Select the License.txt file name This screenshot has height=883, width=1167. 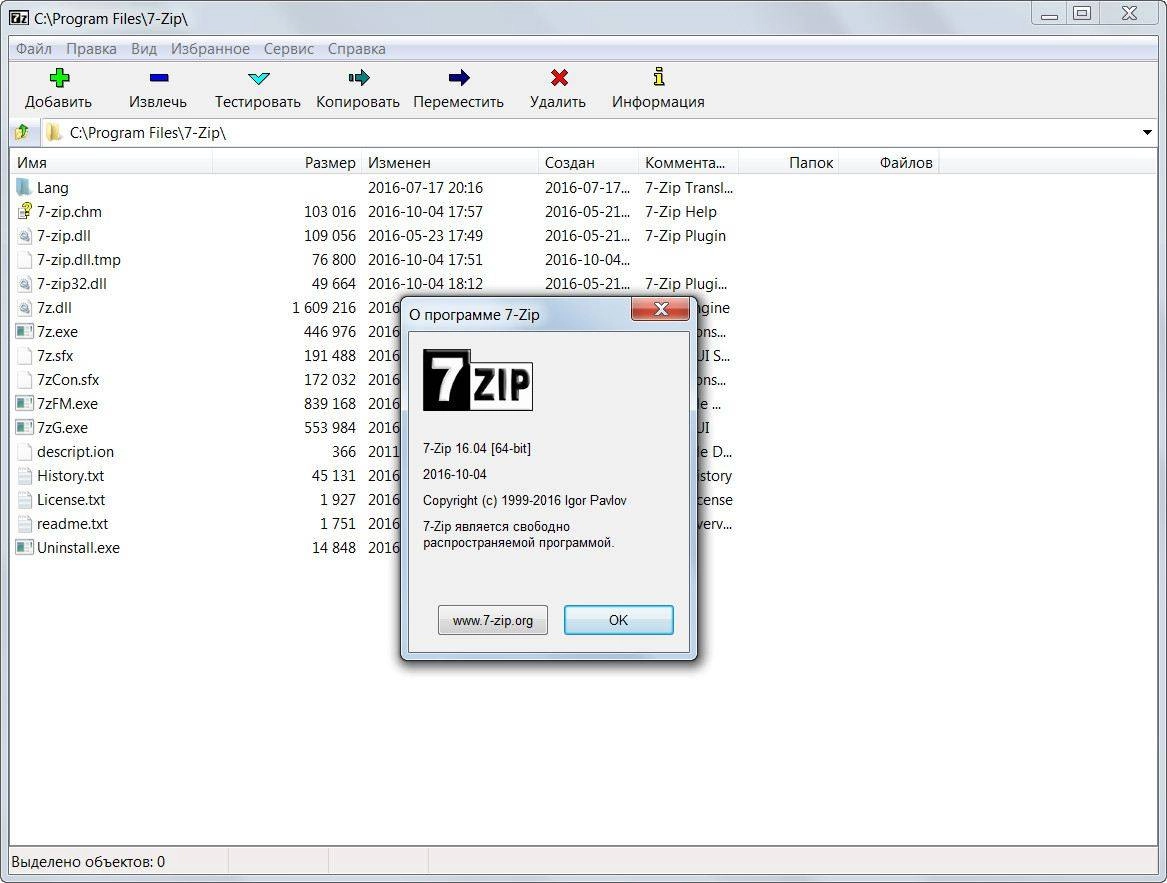pyautogui.click(x=71, y=500)
